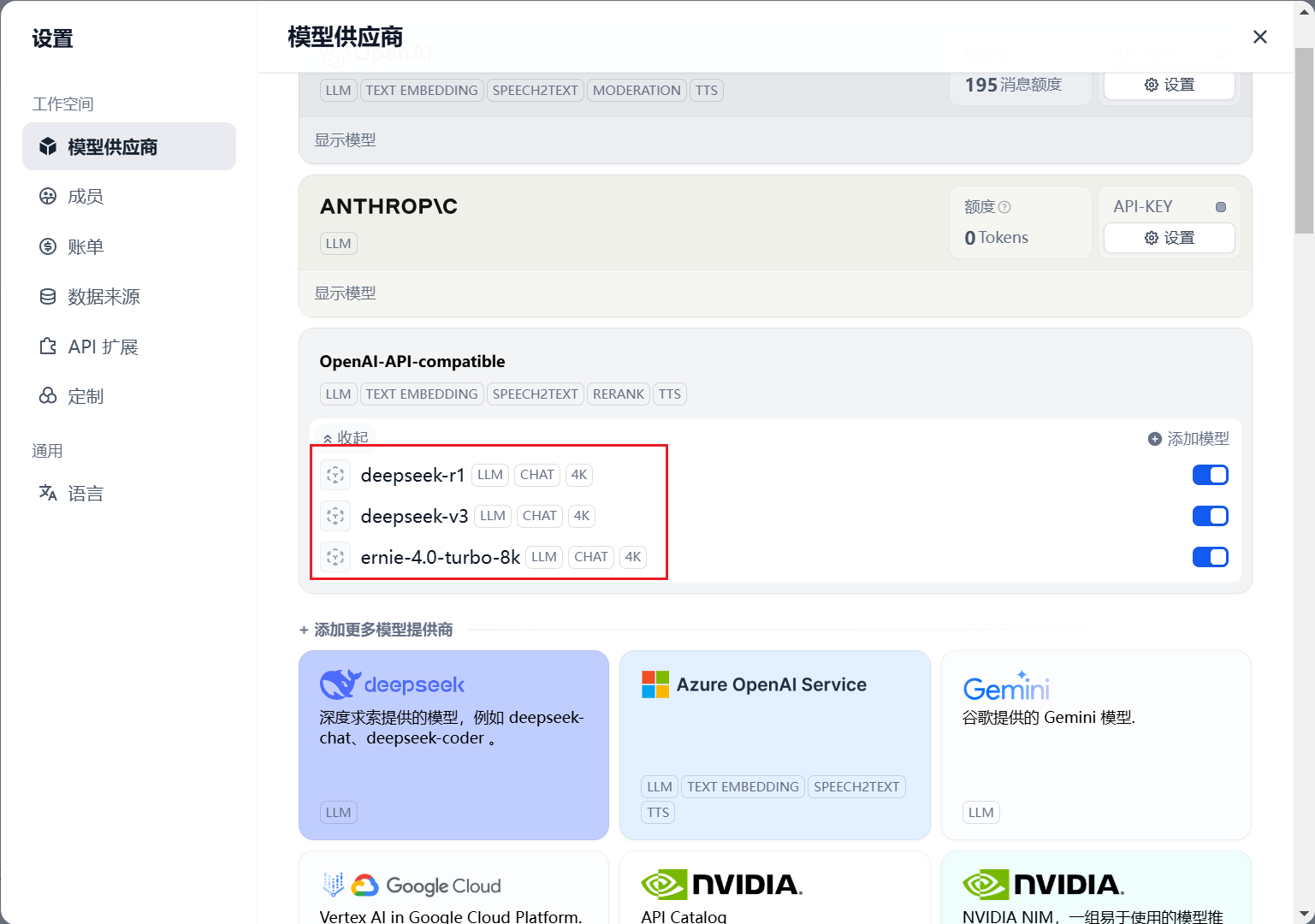Click the gear icon in OpenAI 设置
The width and height of the screenshot is (1315, 924).
1152,85
